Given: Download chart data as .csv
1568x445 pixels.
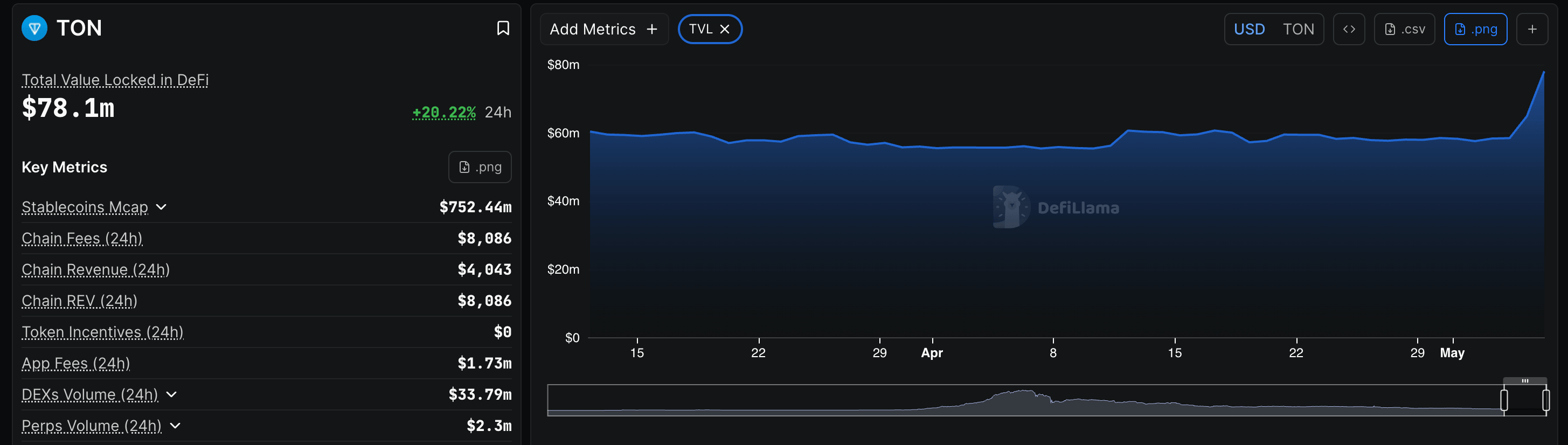Looking at the screenshot, I should 1404,29.
